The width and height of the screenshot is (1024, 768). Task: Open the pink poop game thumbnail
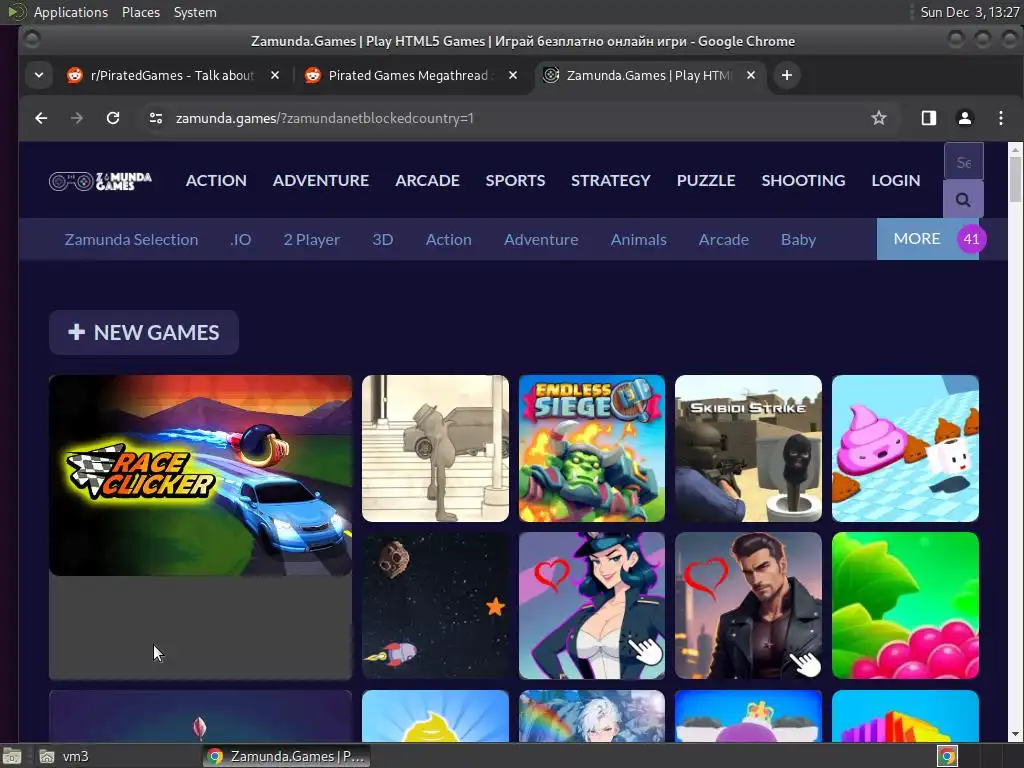pyautogui.click(x=905, y=448)
